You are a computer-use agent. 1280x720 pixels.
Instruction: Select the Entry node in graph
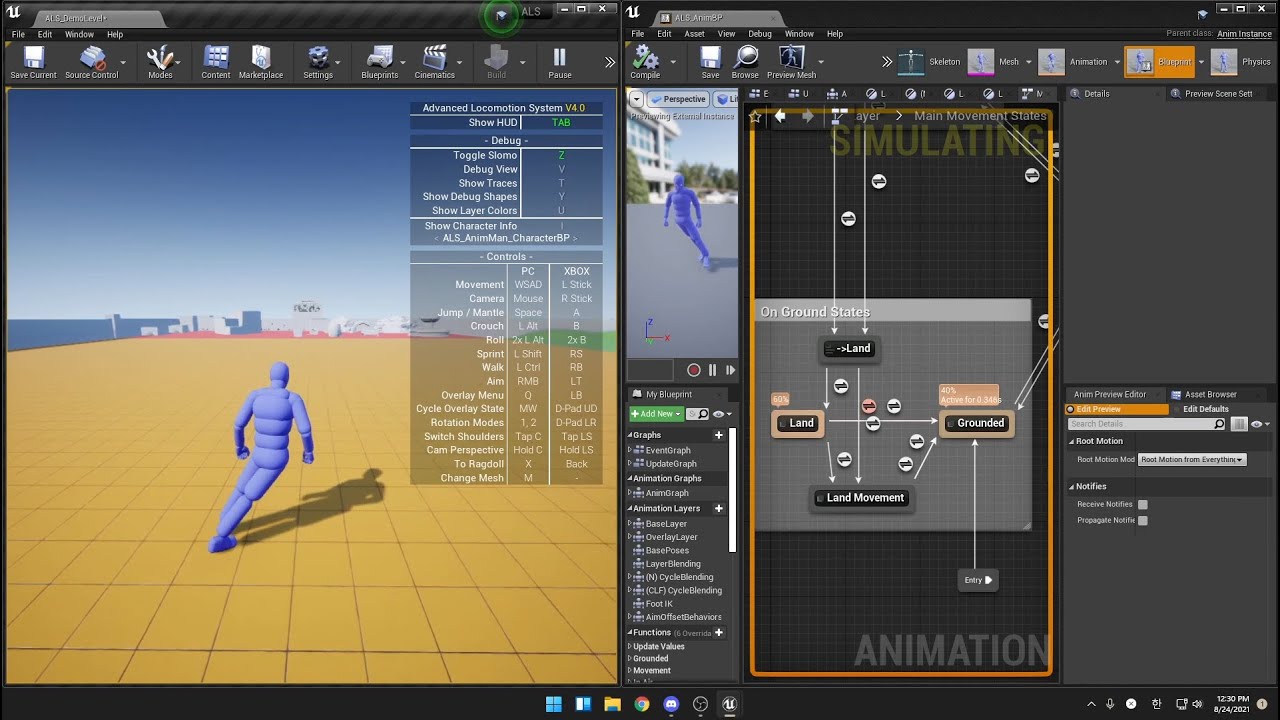pos(978,580)
